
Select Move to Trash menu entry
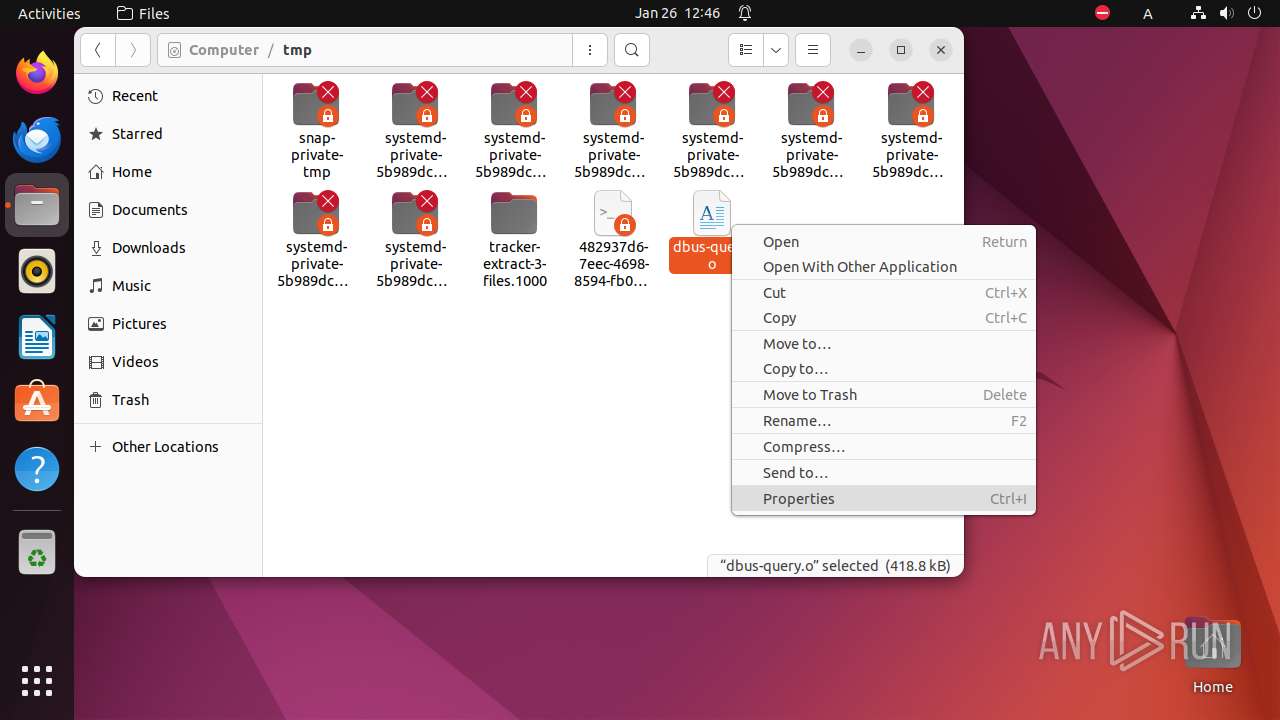click(884, 395)
